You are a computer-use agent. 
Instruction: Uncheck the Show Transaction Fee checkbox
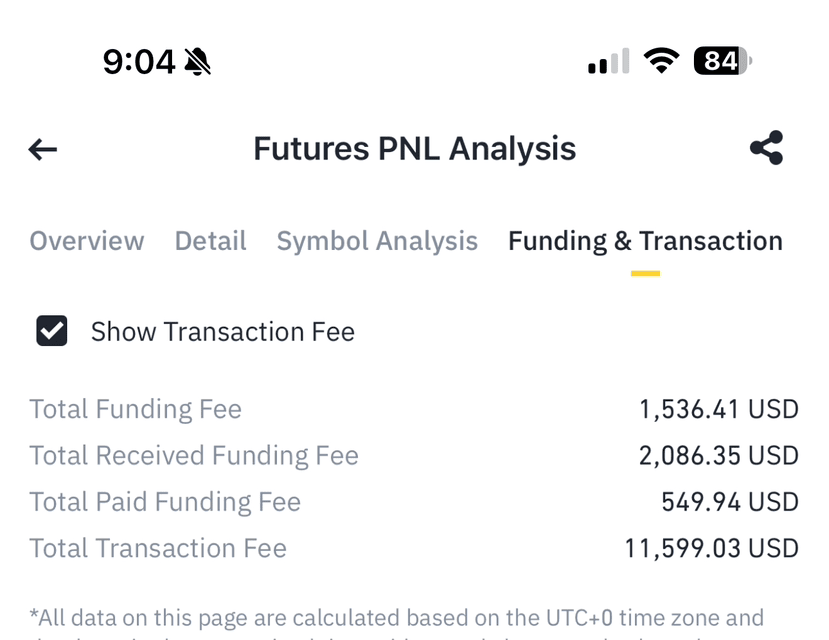52,331
